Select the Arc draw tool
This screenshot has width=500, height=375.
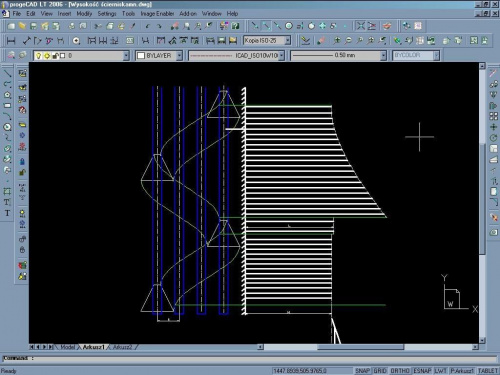[x=7, y=116]
